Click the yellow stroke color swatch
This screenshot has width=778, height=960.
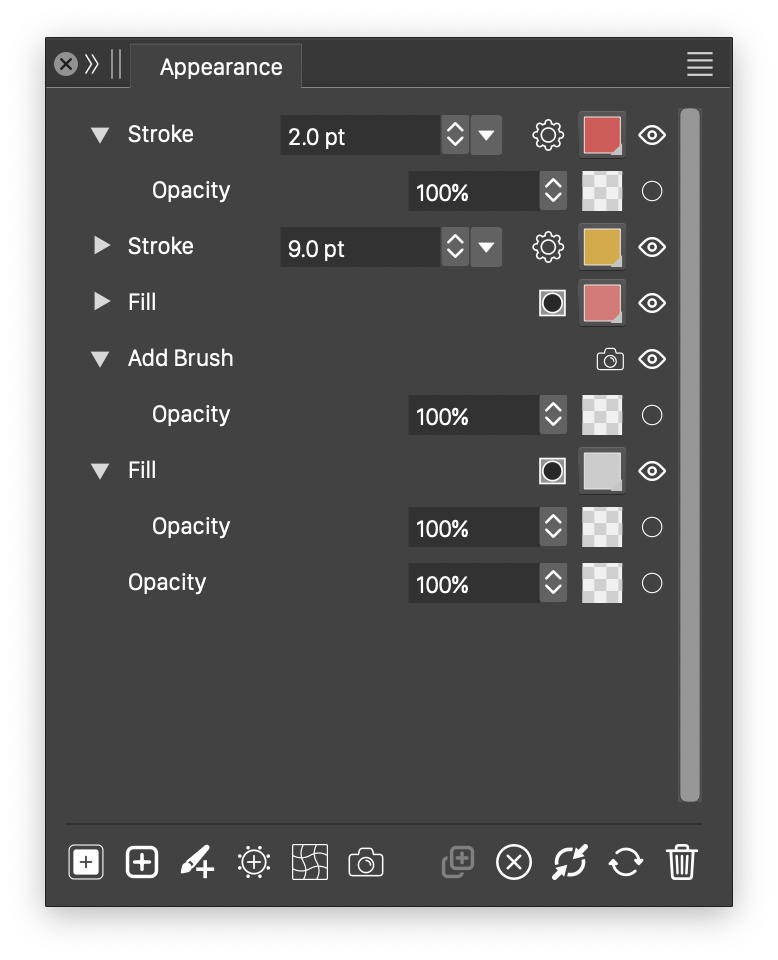coord(602,247)
